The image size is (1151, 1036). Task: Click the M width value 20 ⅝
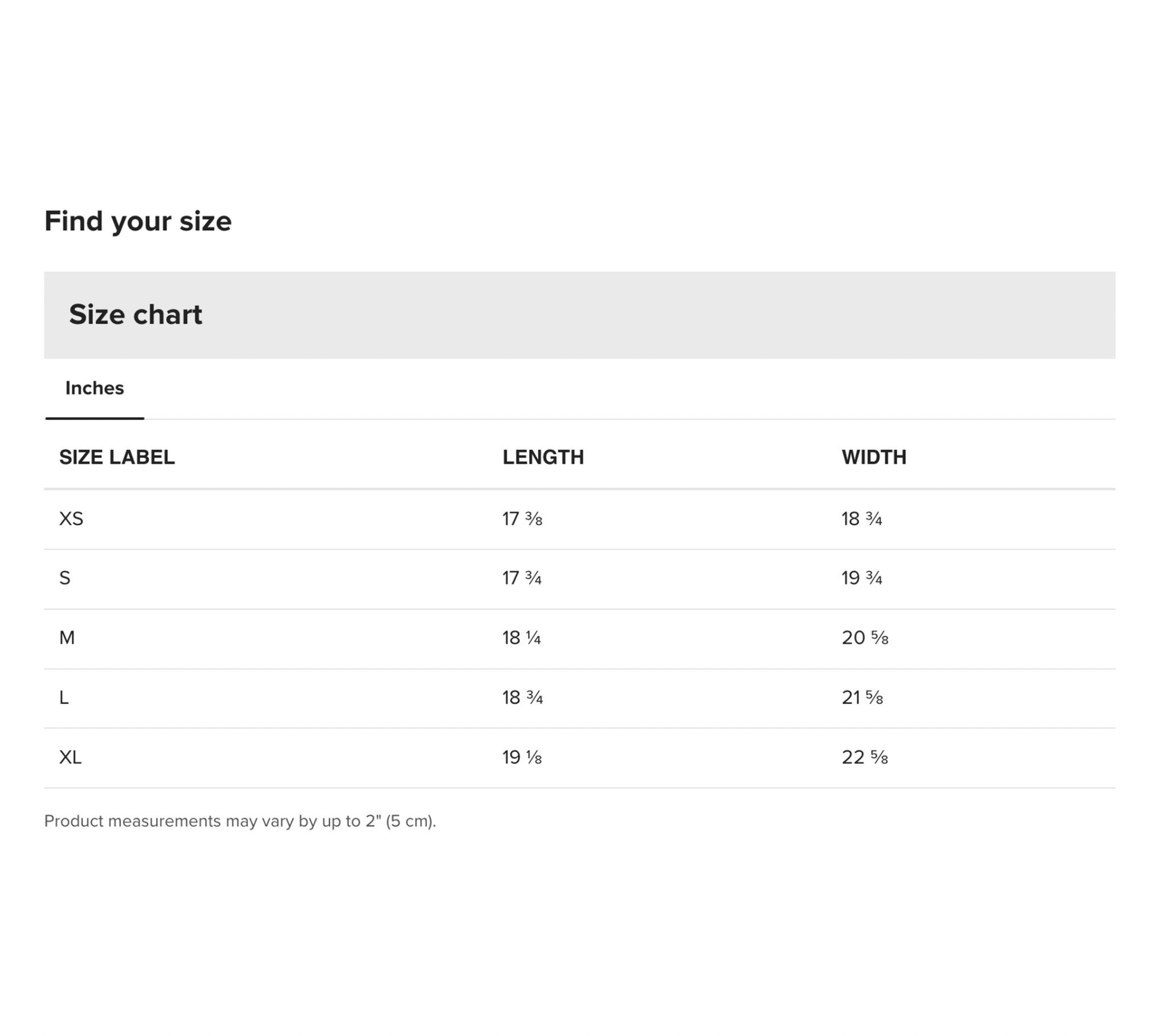click(864, 638)
